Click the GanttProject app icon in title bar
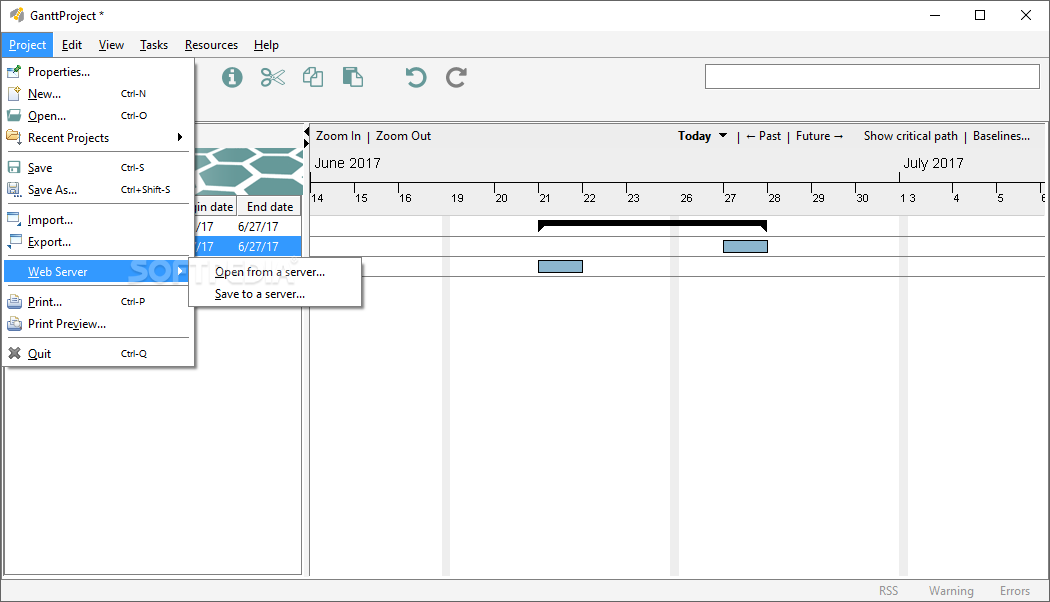 16,15
